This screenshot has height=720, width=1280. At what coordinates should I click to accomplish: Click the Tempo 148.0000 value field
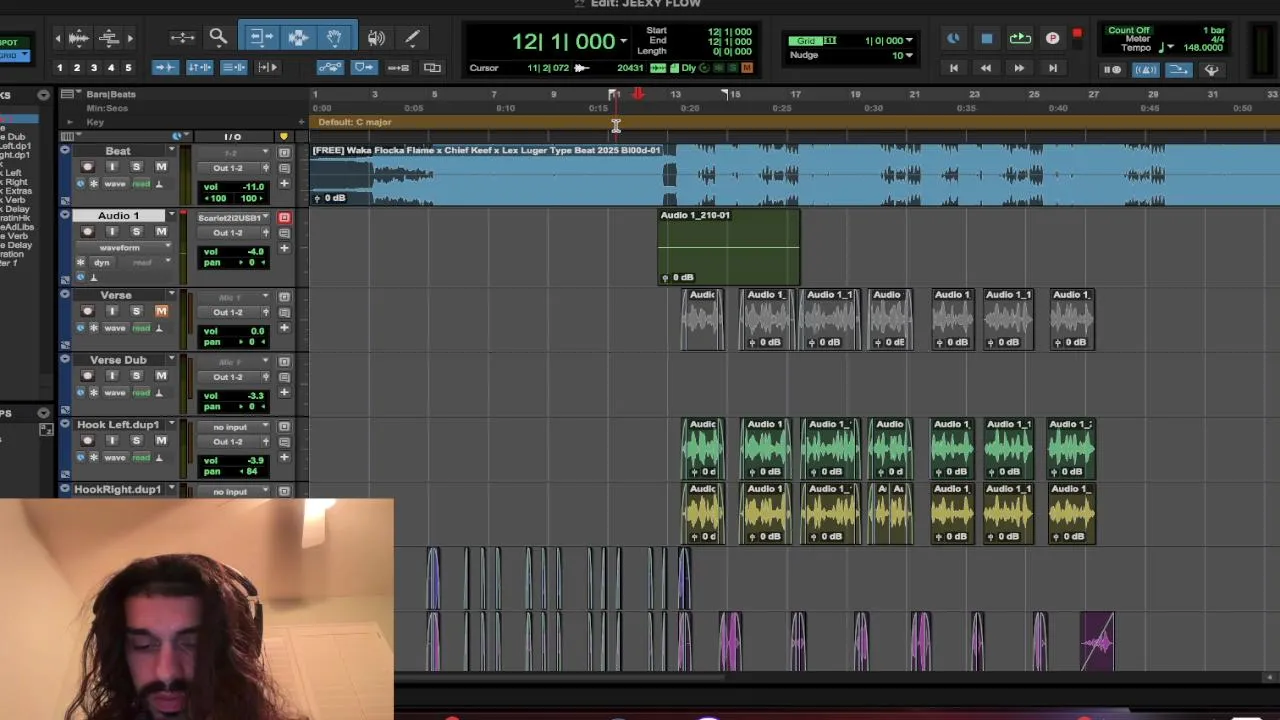tap(1203, 48)
